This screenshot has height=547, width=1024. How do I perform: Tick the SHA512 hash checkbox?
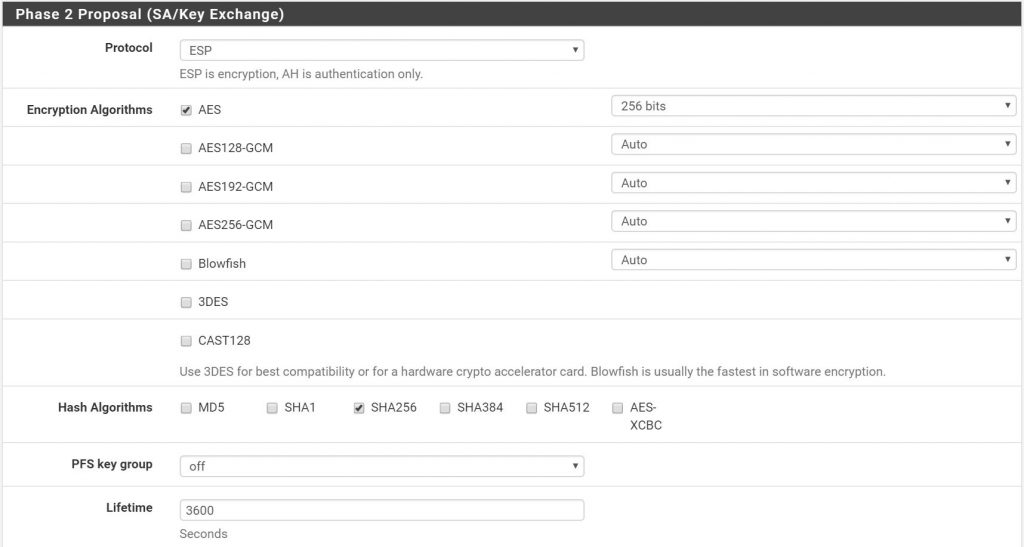532,408
